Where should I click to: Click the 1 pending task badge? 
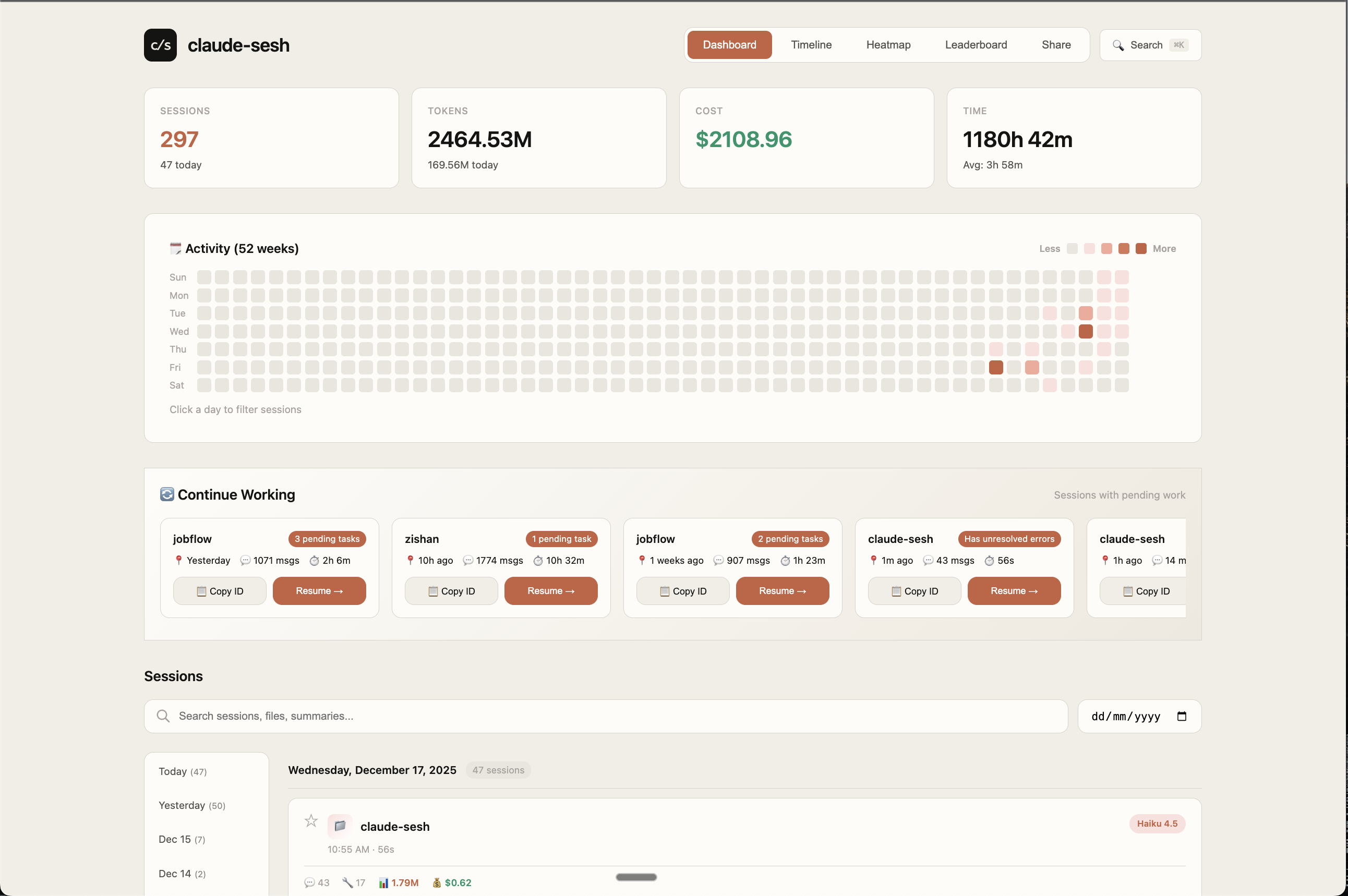pyautogui.click(x=561, y=539)
